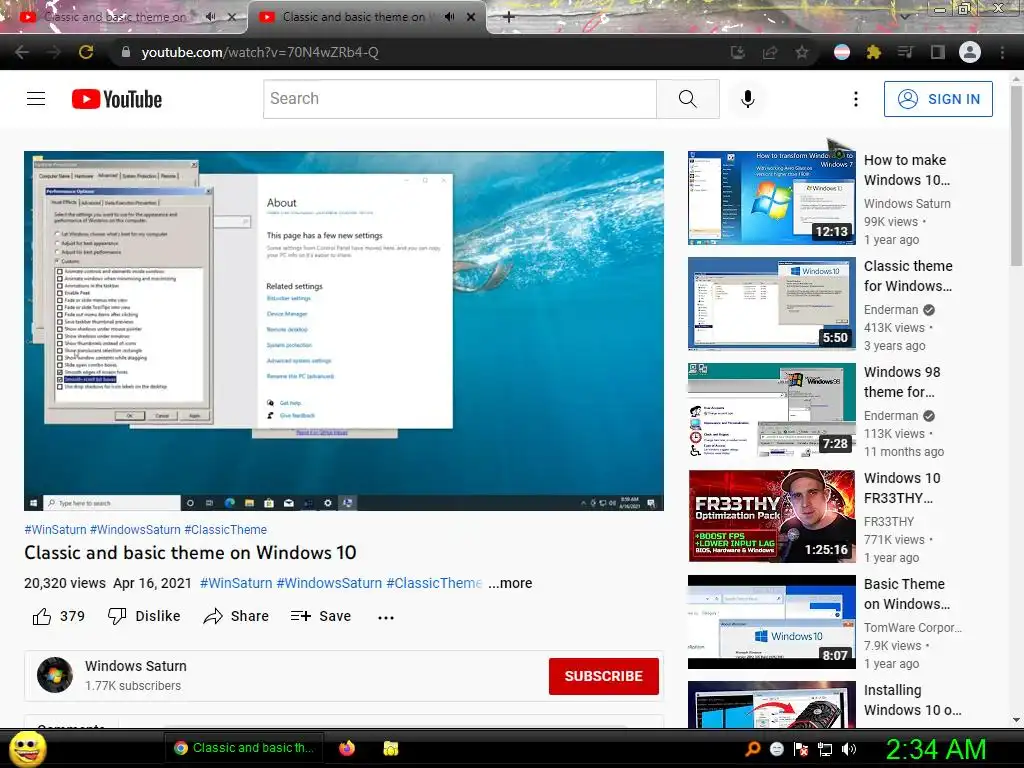
Task: Open Chrome three-dot menu
Action: point(1002,52)
